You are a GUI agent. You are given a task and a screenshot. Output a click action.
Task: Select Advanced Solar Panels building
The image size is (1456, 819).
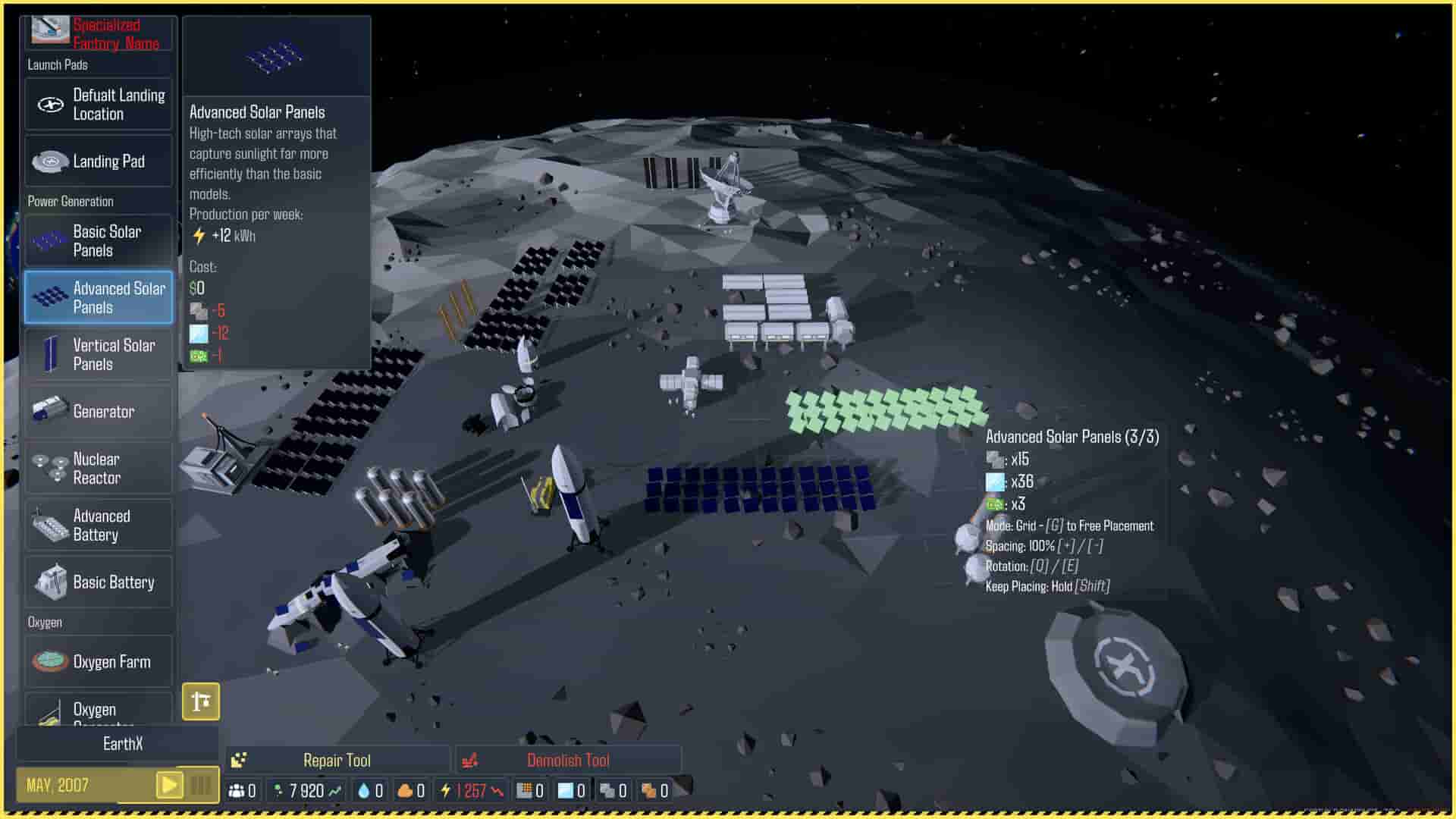pos(99,298)
